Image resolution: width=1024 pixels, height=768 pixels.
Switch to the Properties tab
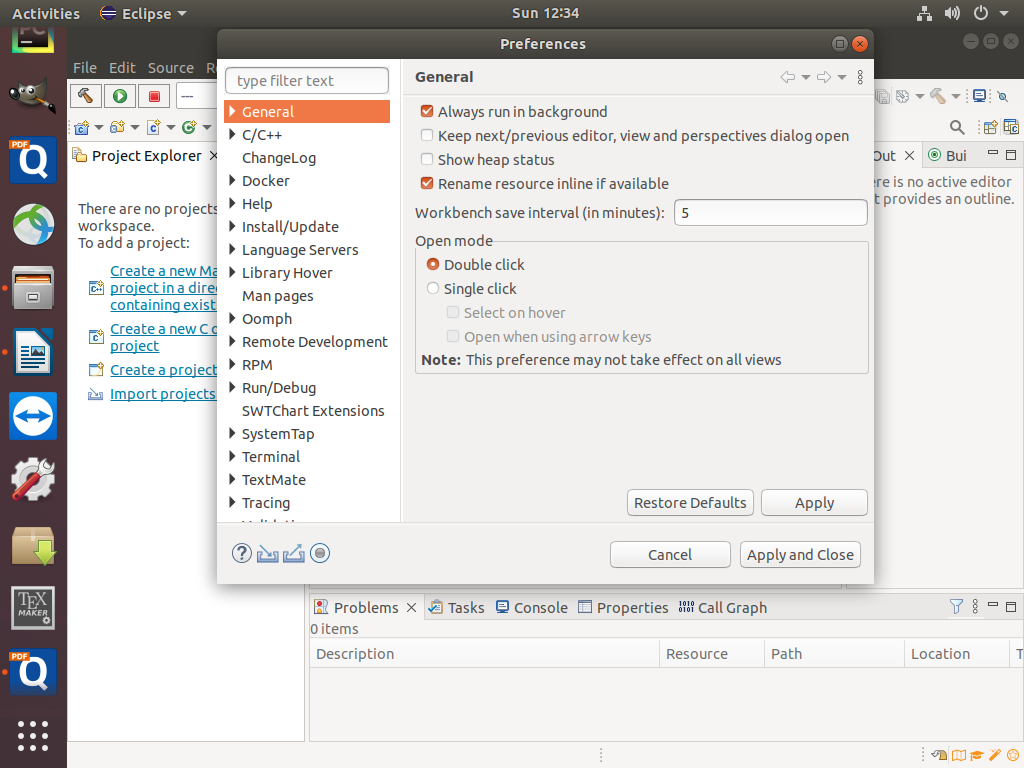(624, 607)
